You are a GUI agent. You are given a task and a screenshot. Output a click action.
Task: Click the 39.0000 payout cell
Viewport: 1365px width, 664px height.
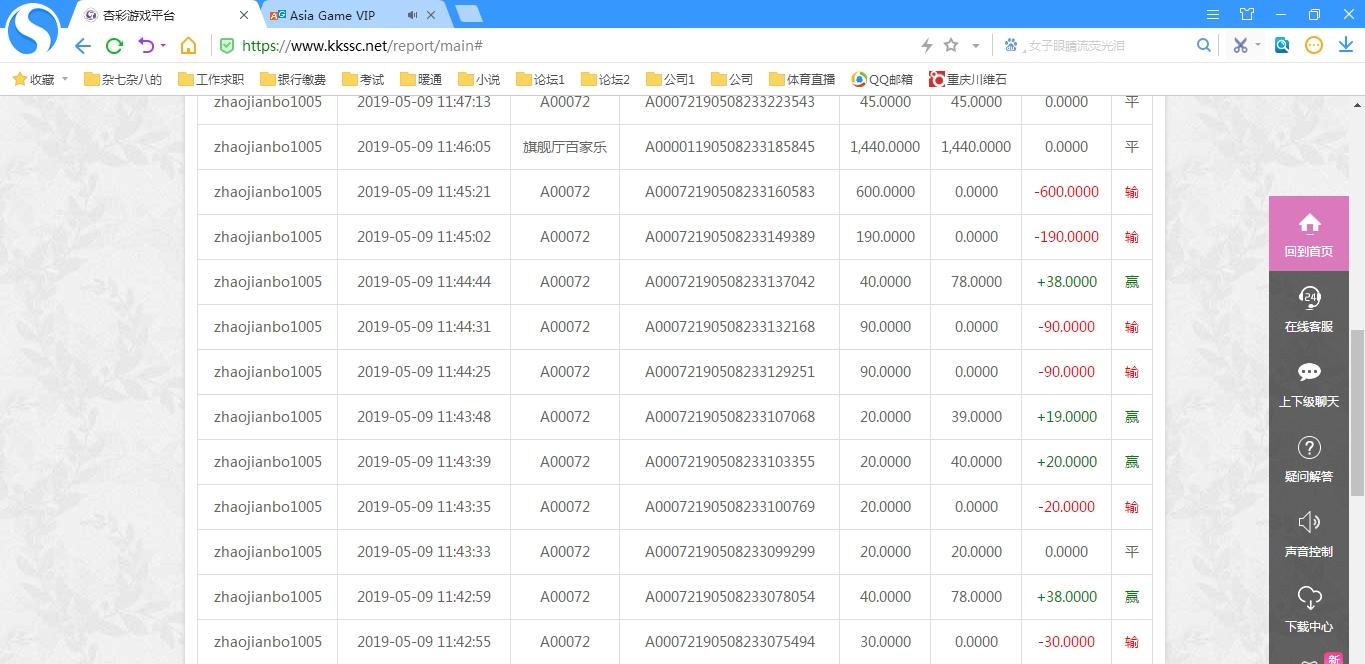click(x=976, y=417)
